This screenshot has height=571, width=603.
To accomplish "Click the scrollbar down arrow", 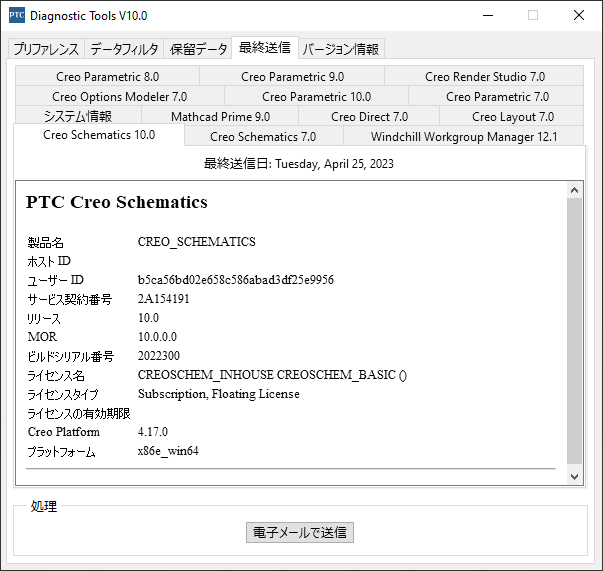I will pos(575,477).
